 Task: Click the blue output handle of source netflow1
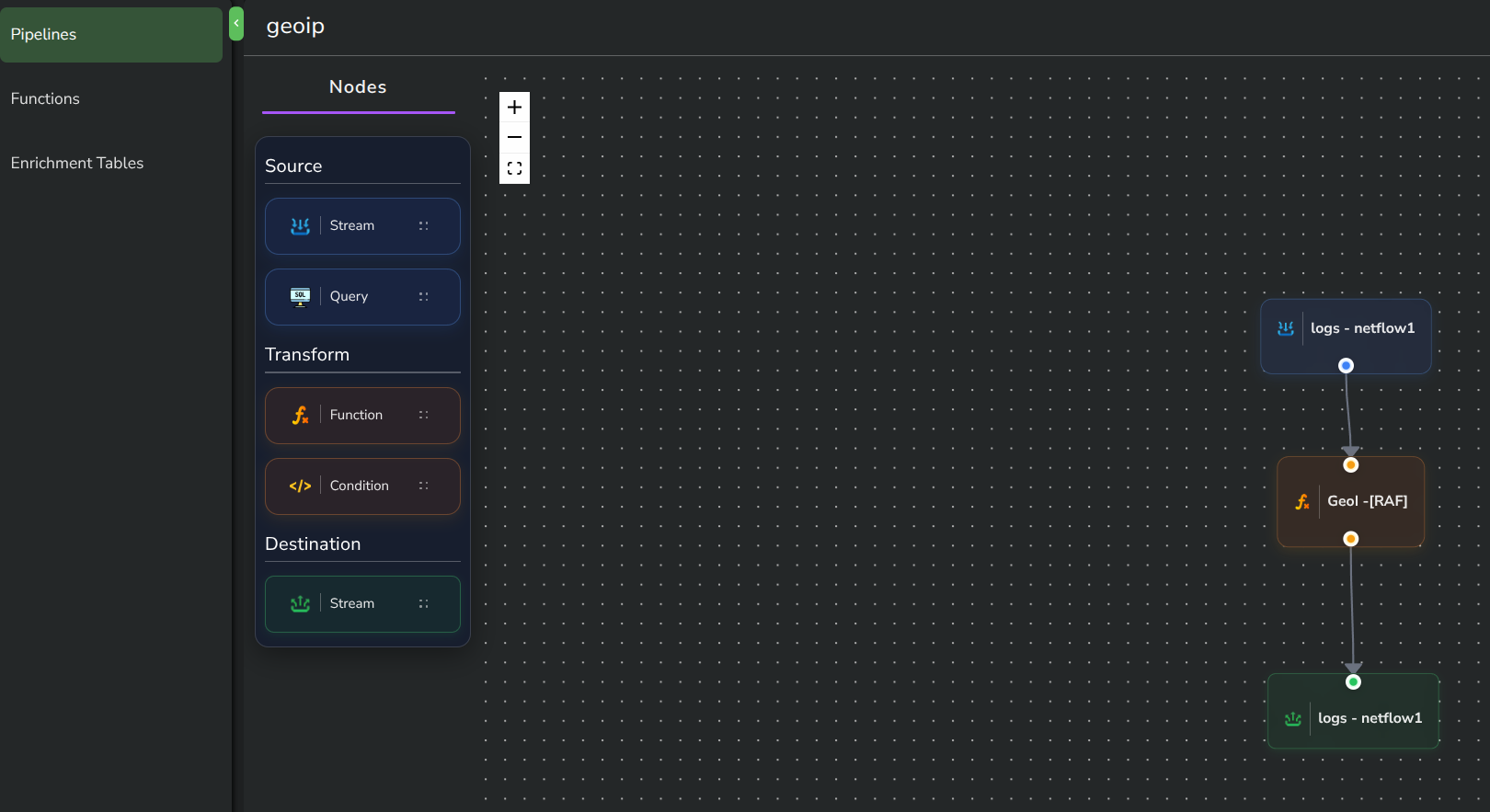pyautogui.click(x=1346, y=366)
